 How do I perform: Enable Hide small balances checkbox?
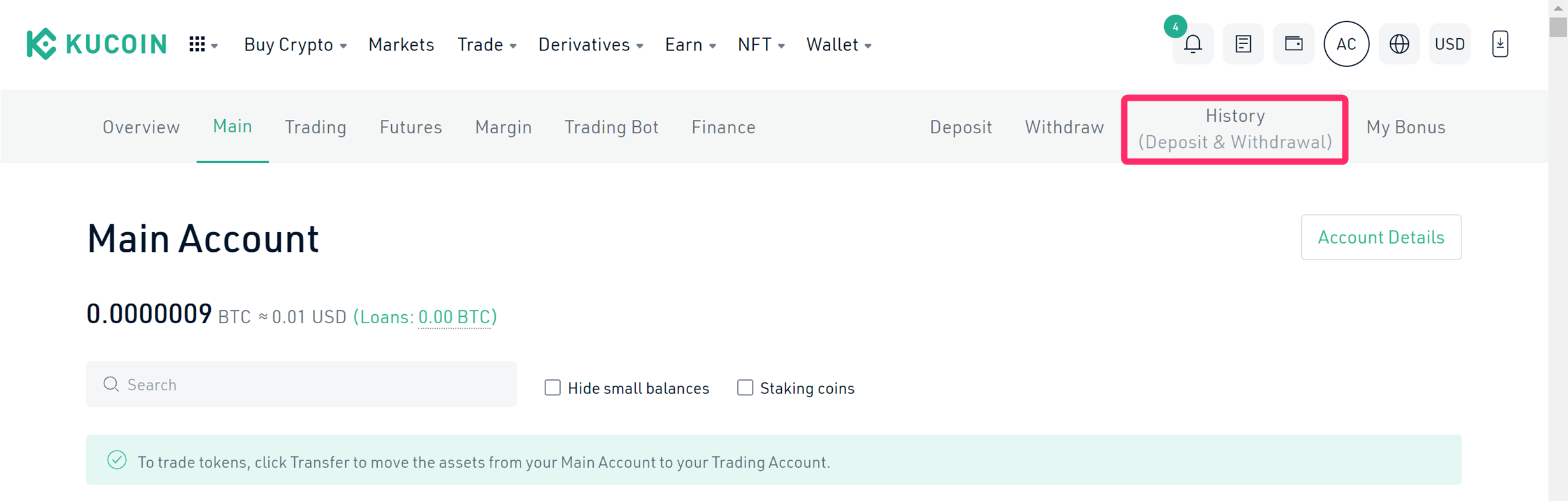click(x=552, y=388)
